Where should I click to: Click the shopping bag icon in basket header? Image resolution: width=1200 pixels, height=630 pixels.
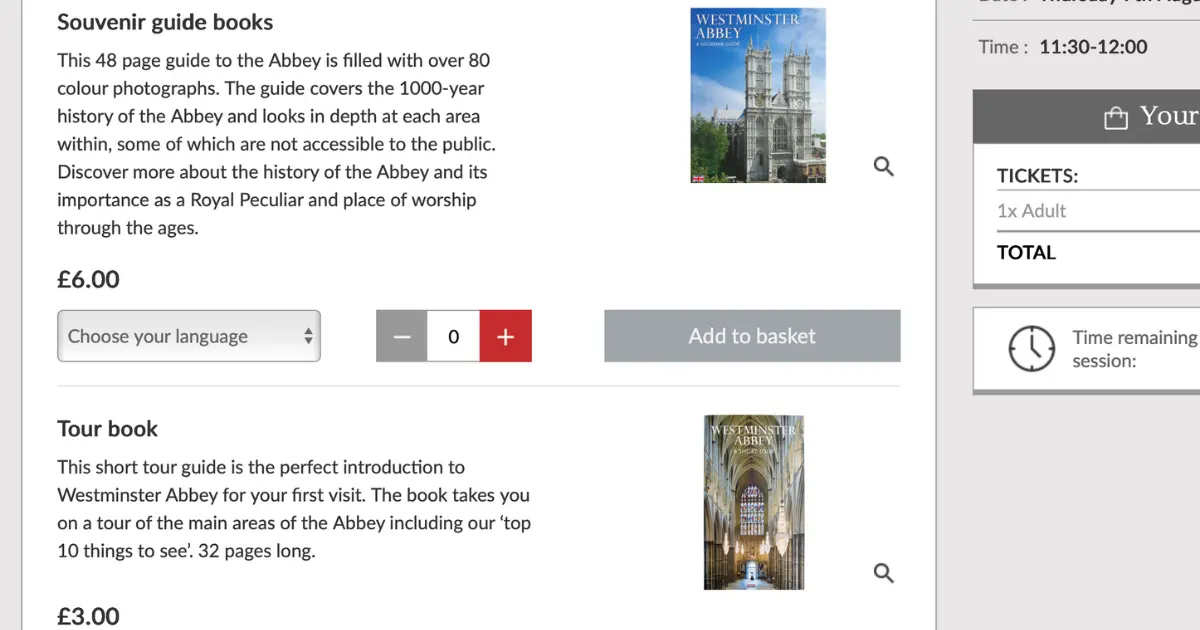tap(1115, 119)
